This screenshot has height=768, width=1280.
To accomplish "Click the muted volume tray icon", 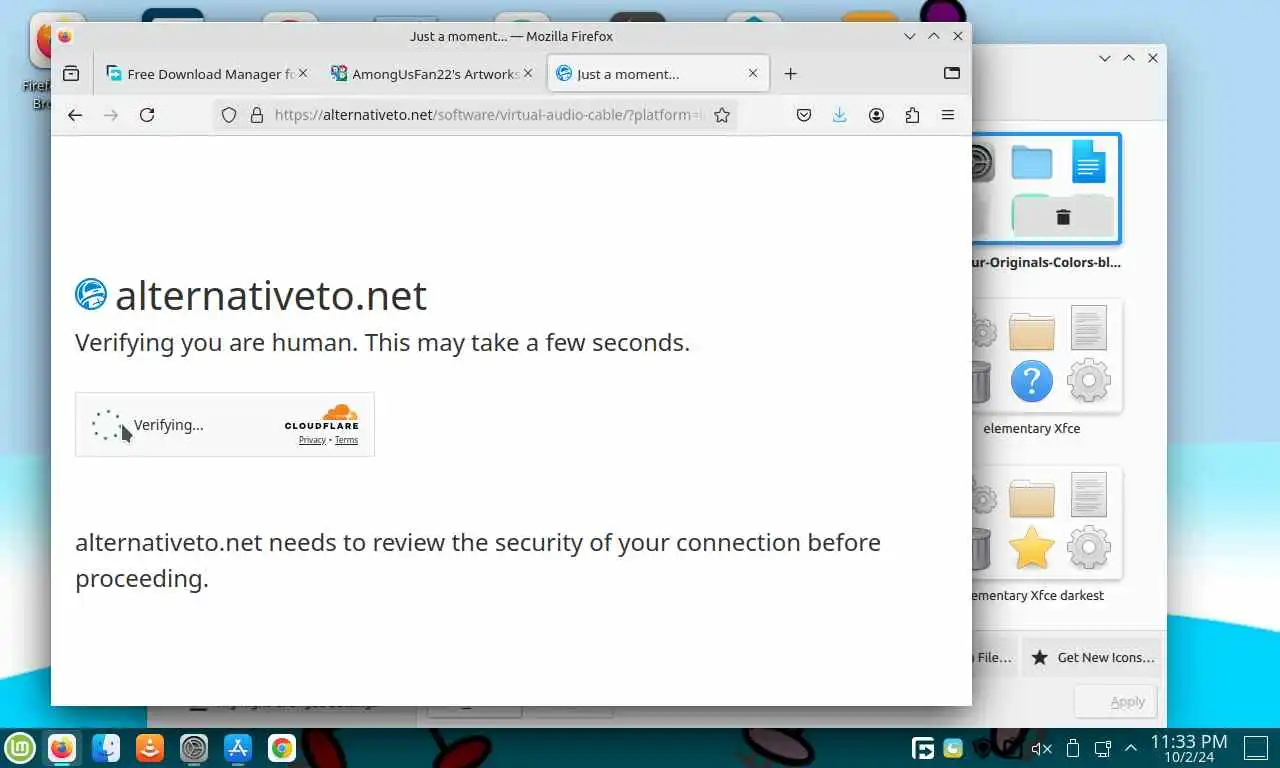I will pos(1041,748).
